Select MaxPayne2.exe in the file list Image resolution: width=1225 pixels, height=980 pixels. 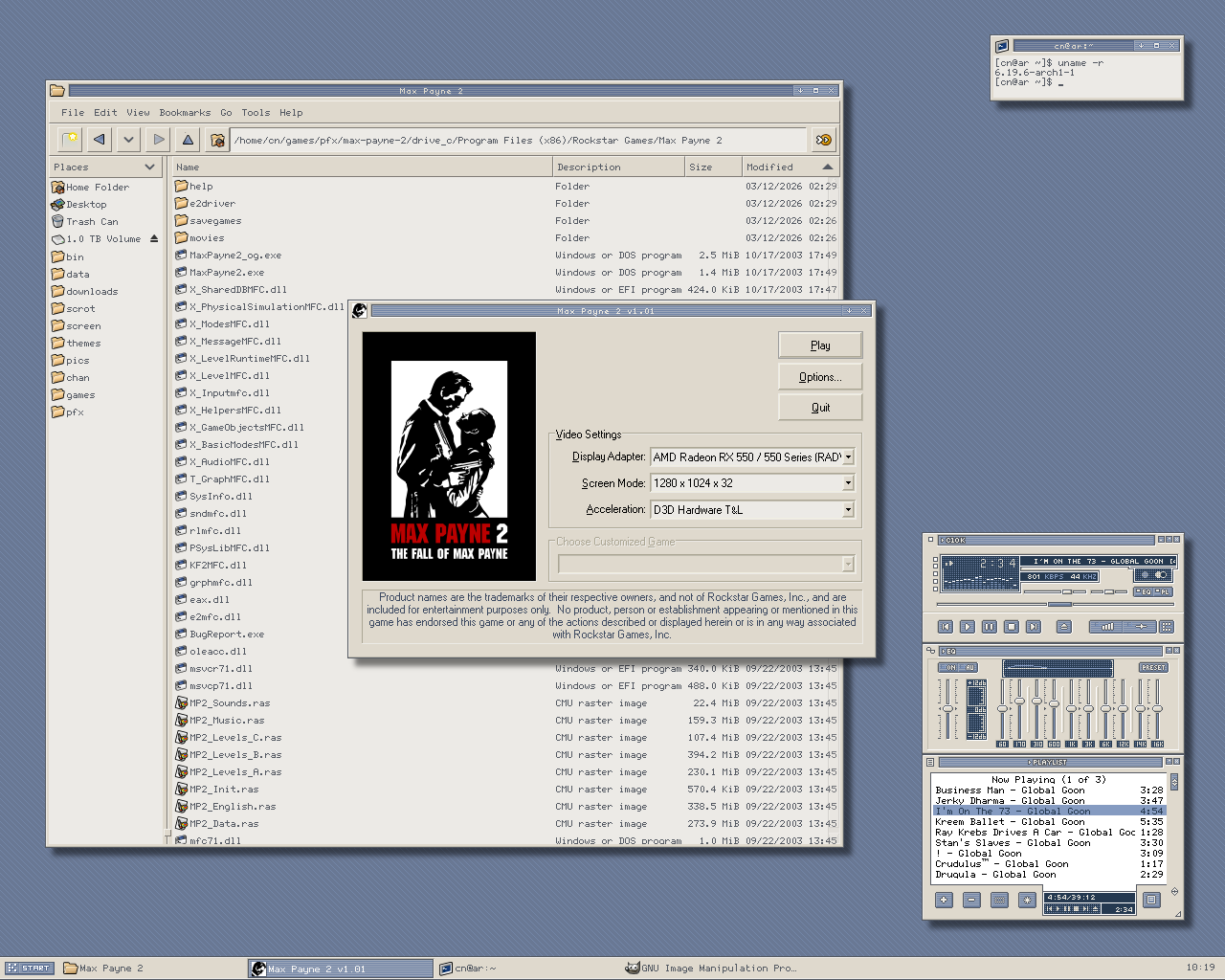220,273
